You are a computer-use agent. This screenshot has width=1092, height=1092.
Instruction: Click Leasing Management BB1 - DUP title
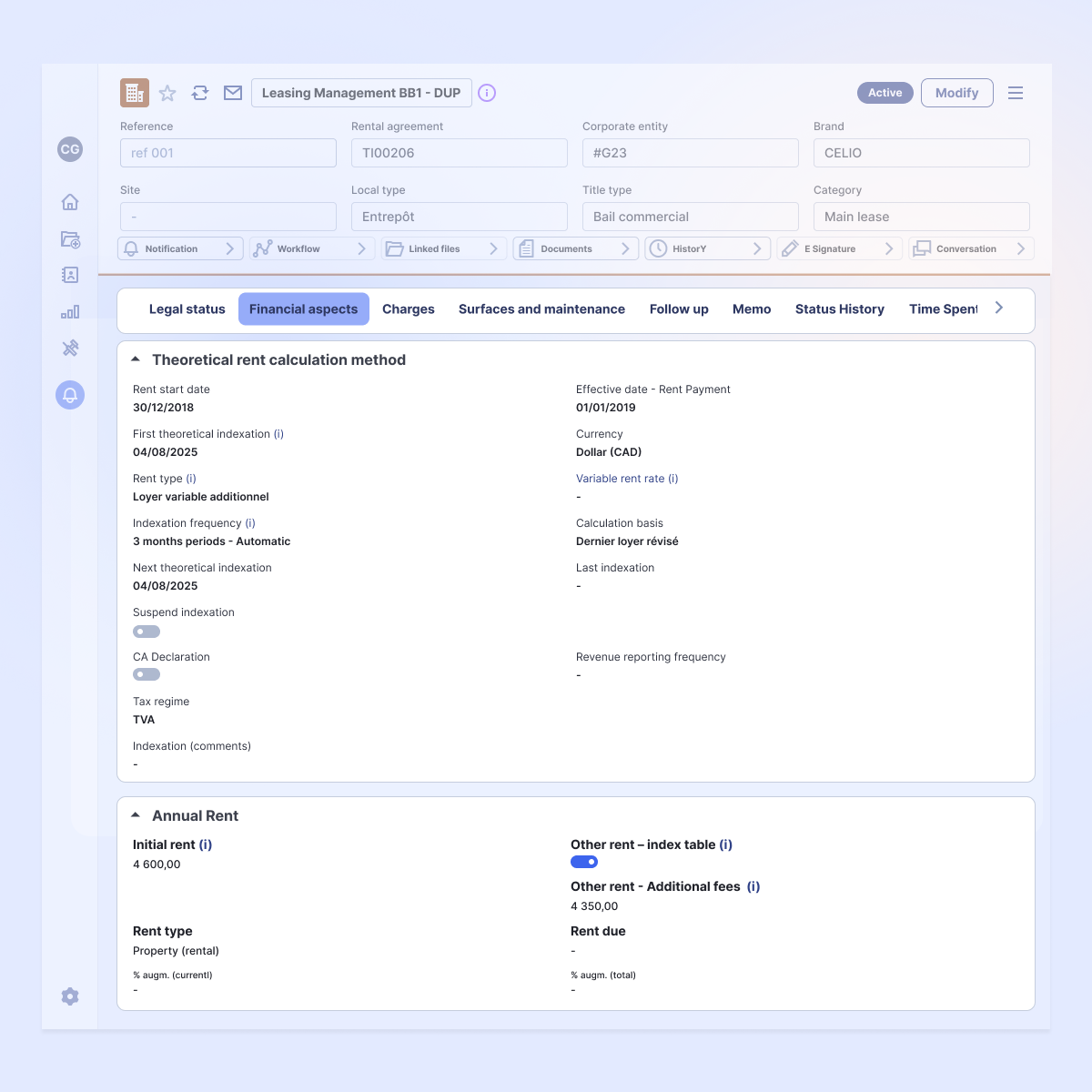(x=361, y=93)
